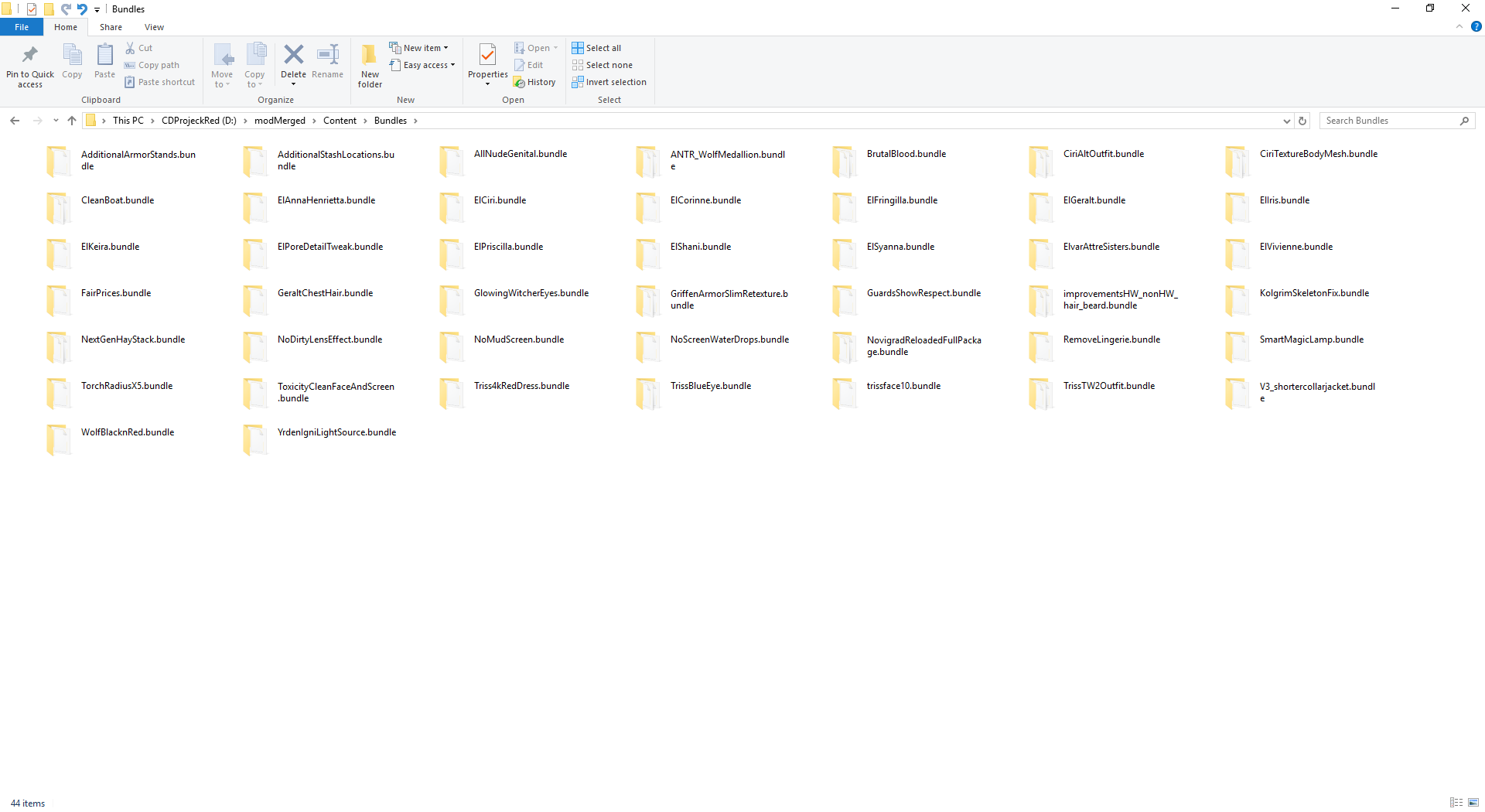The image size is (1485, 812).
Task: Click the Delete red X icon
Action: point(293,54)
